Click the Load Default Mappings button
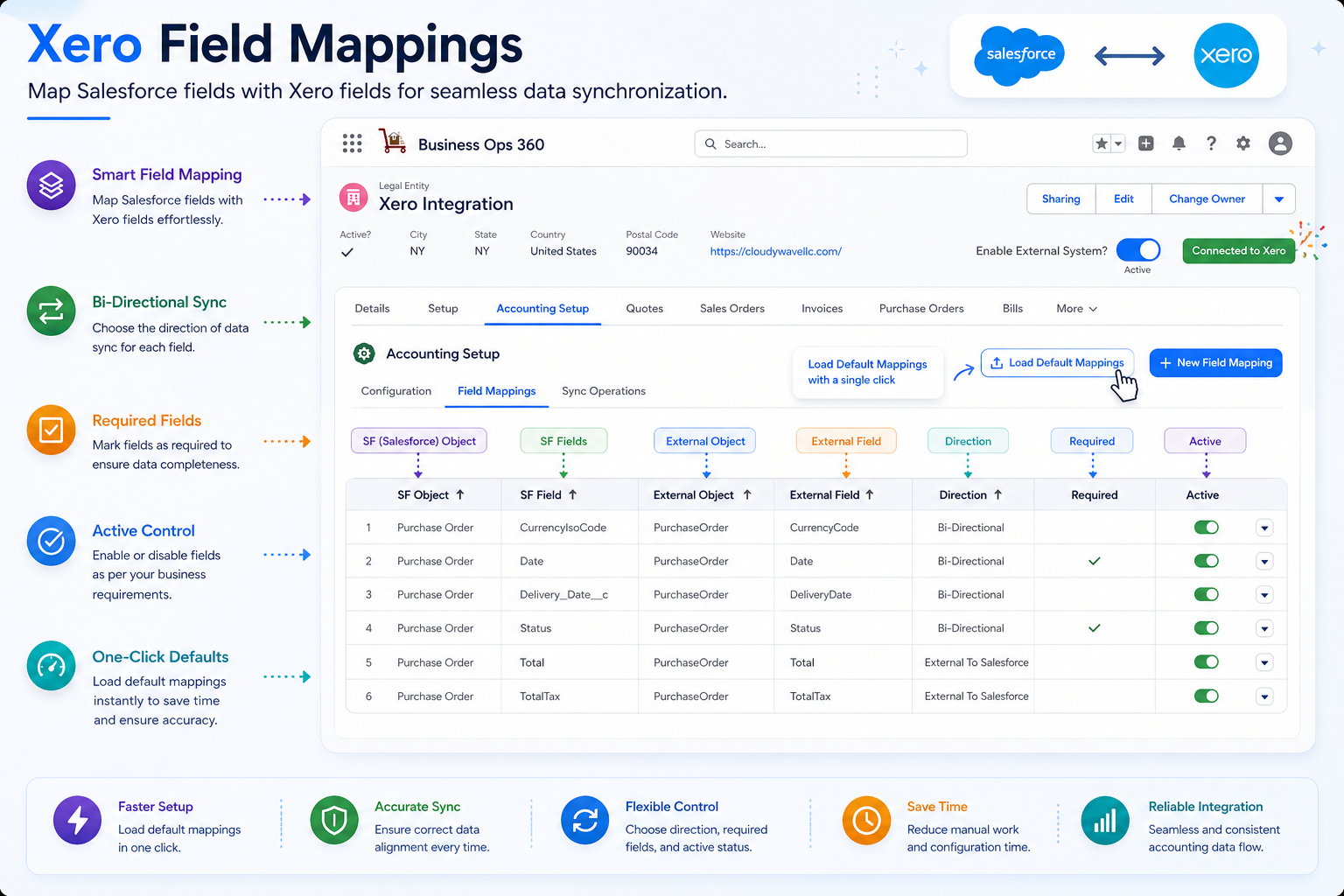 [1057, 362]
